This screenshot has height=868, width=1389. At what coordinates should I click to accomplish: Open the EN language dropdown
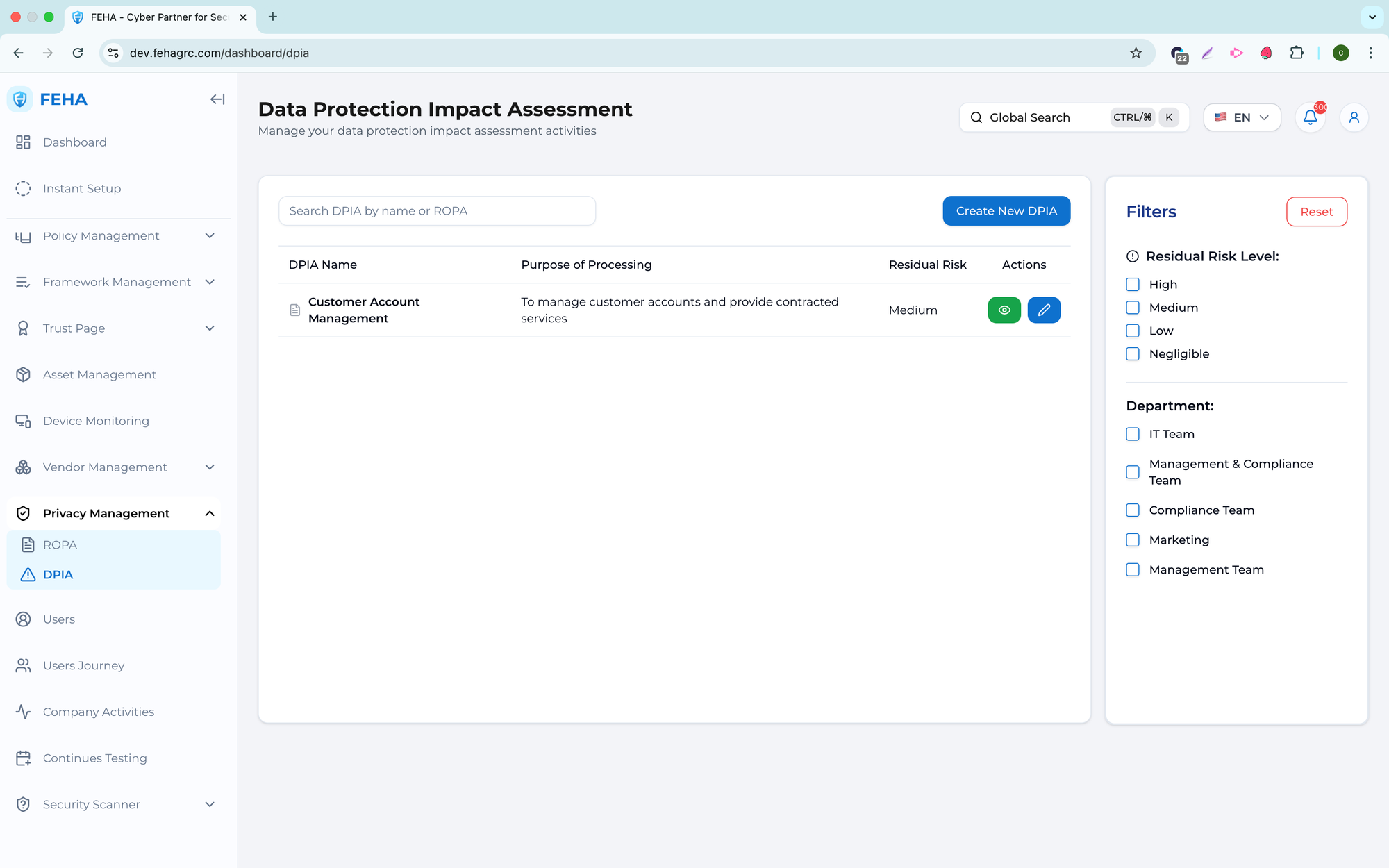click(1242, 117)
